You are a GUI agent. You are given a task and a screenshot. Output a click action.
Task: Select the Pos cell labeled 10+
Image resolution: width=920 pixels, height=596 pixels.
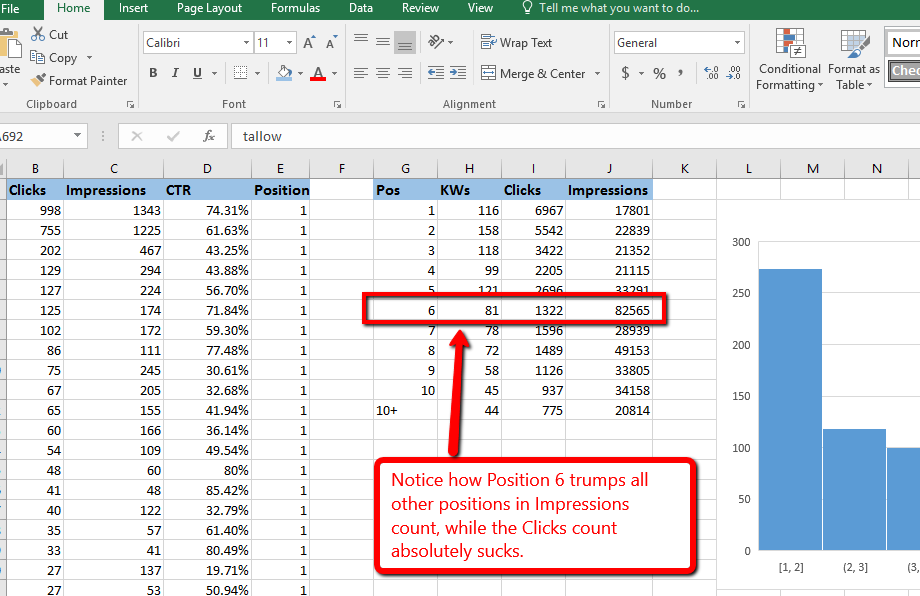(405, 411)
